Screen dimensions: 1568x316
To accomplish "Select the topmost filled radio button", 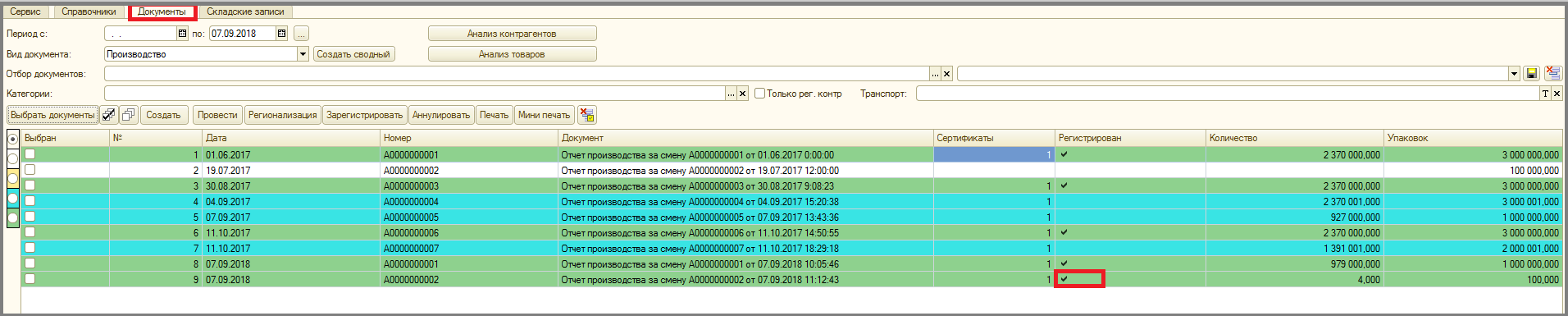I will (13, 139).
